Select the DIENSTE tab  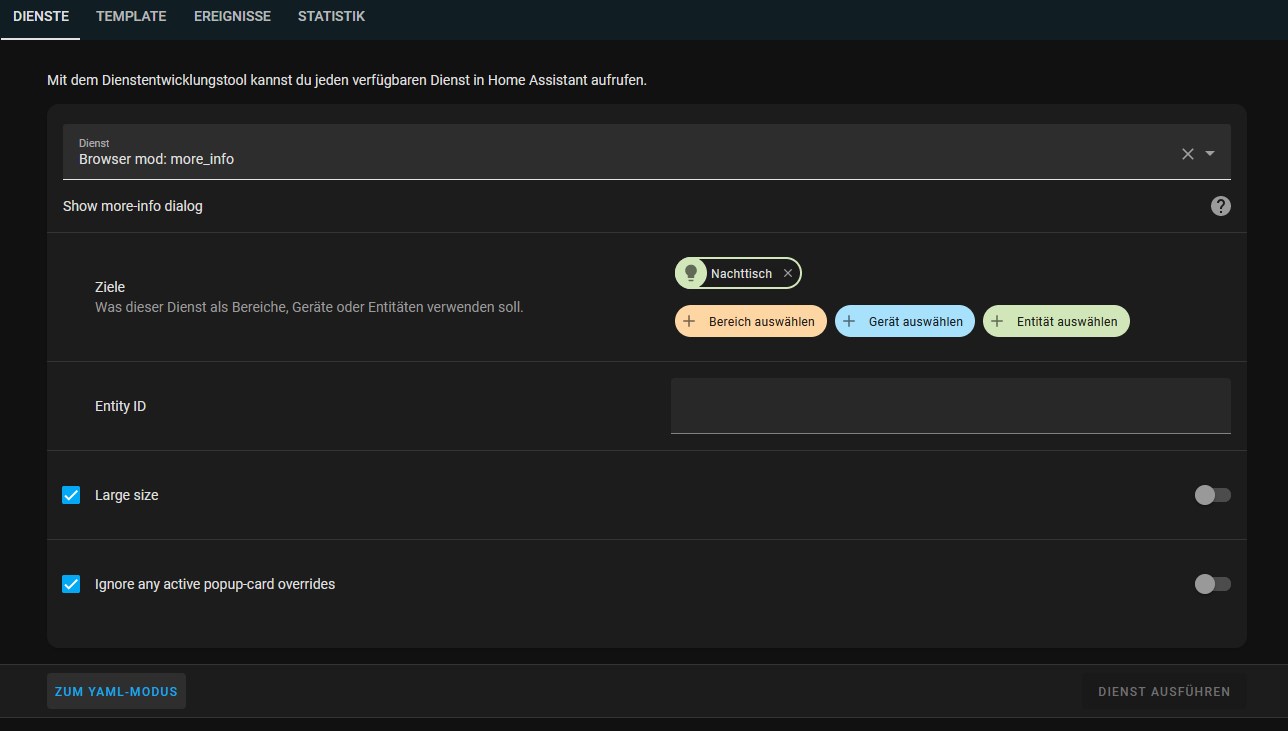point(41,16)
